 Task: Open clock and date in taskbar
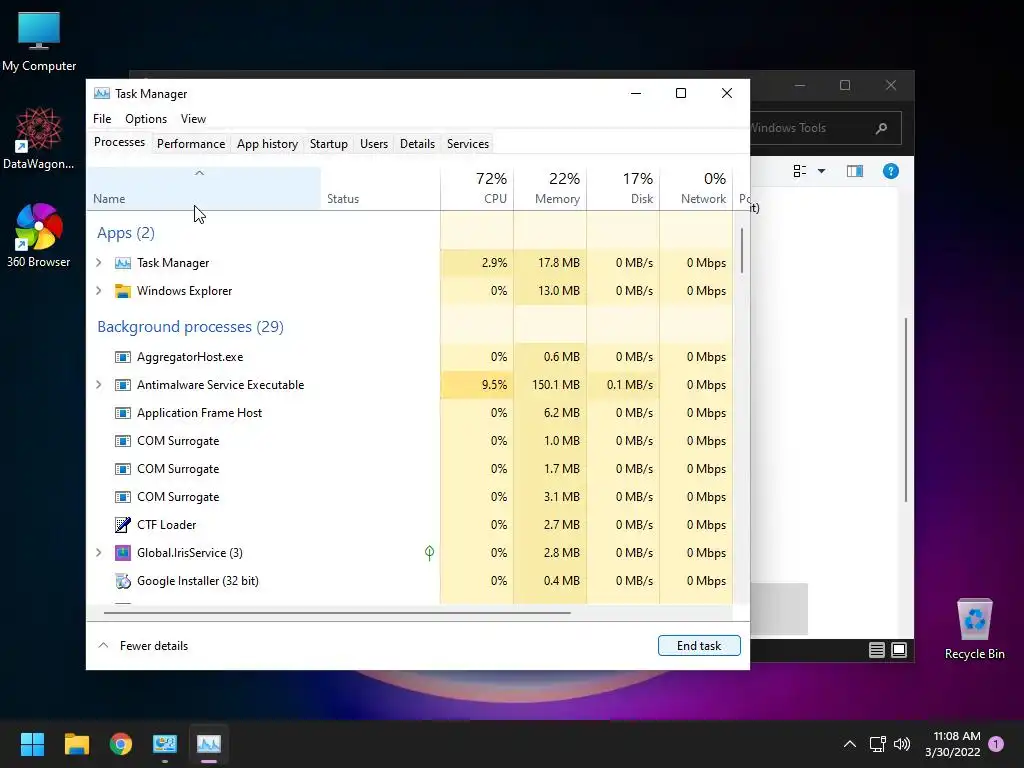pyautogui.click(x=952, y=743)
